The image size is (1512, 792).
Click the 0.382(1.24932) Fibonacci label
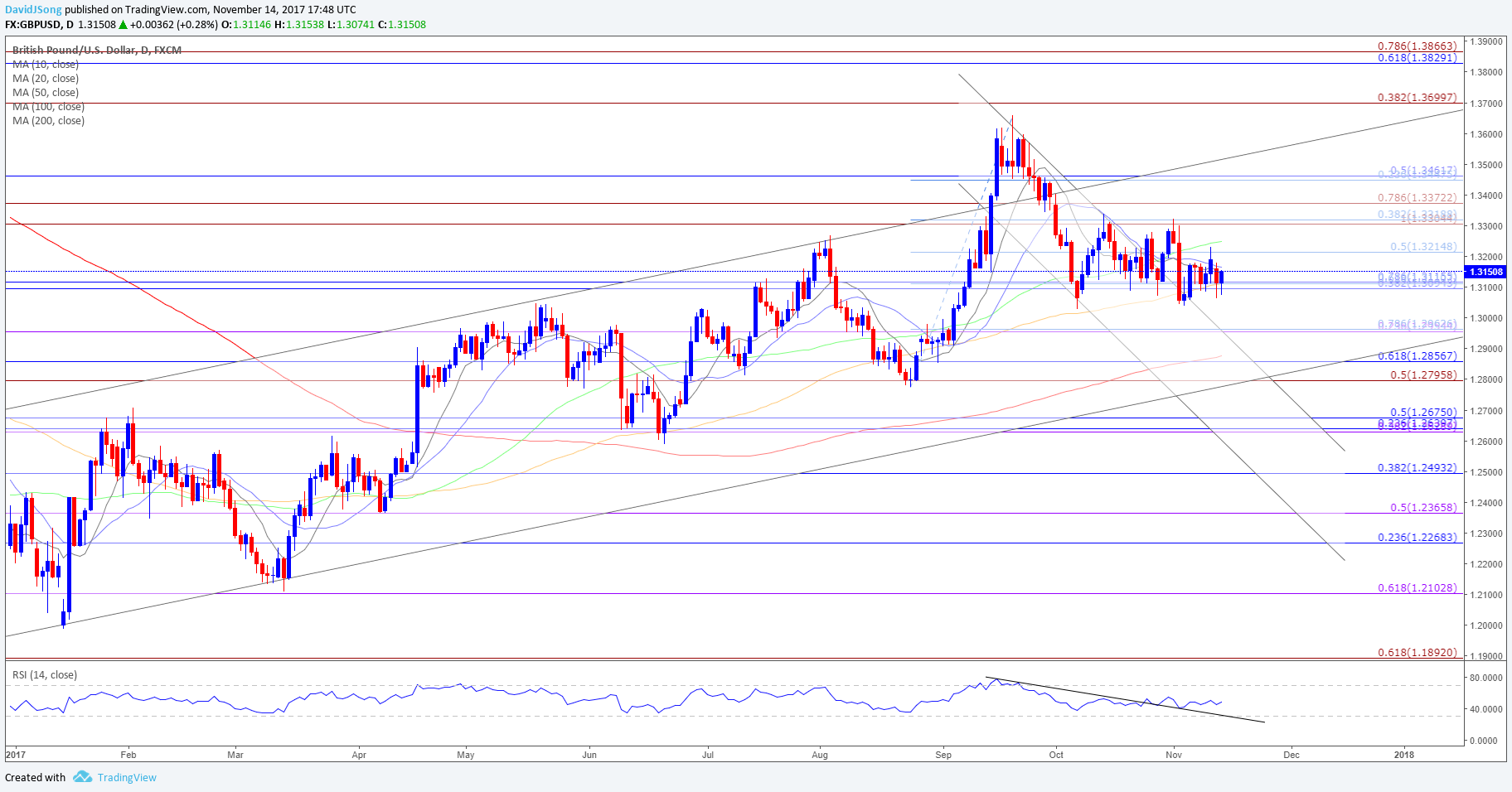click(1417, 467)
